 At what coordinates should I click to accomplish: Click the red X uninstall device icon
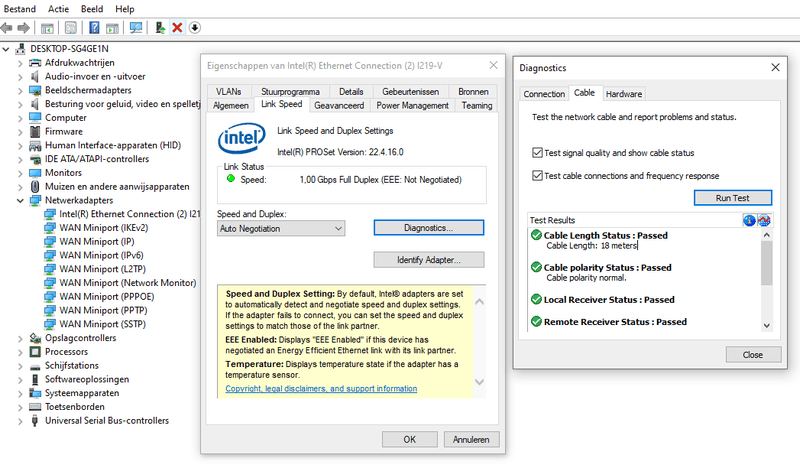pos(177,27)
